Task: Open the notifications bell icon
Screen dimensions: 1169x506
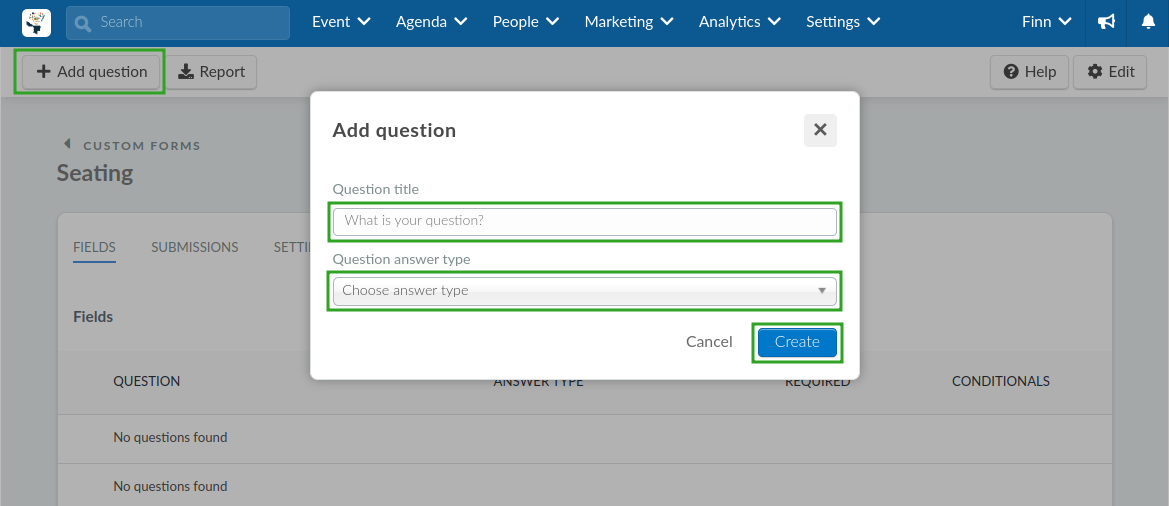Action: pyautogui.click(x=1148, y=22)
